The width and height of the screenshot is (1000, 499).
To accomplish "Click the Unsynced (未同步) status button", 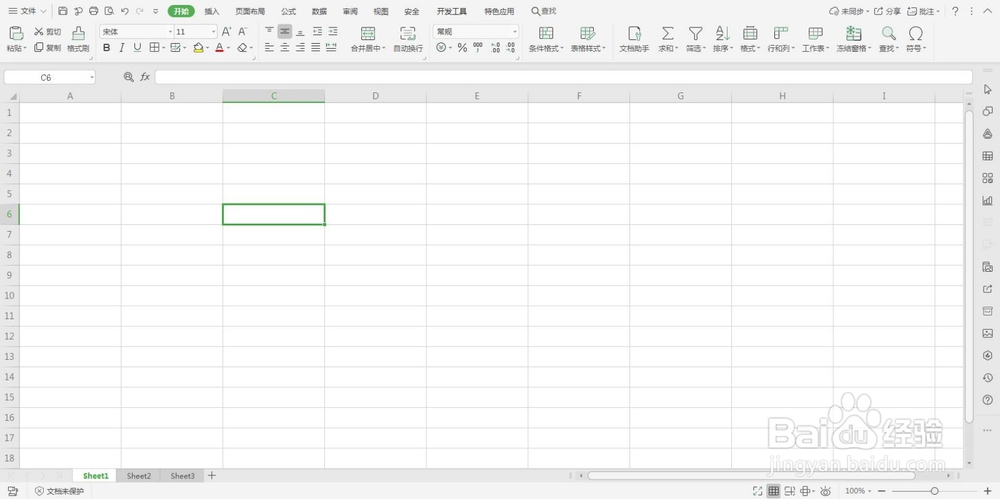I will point(849,11).
